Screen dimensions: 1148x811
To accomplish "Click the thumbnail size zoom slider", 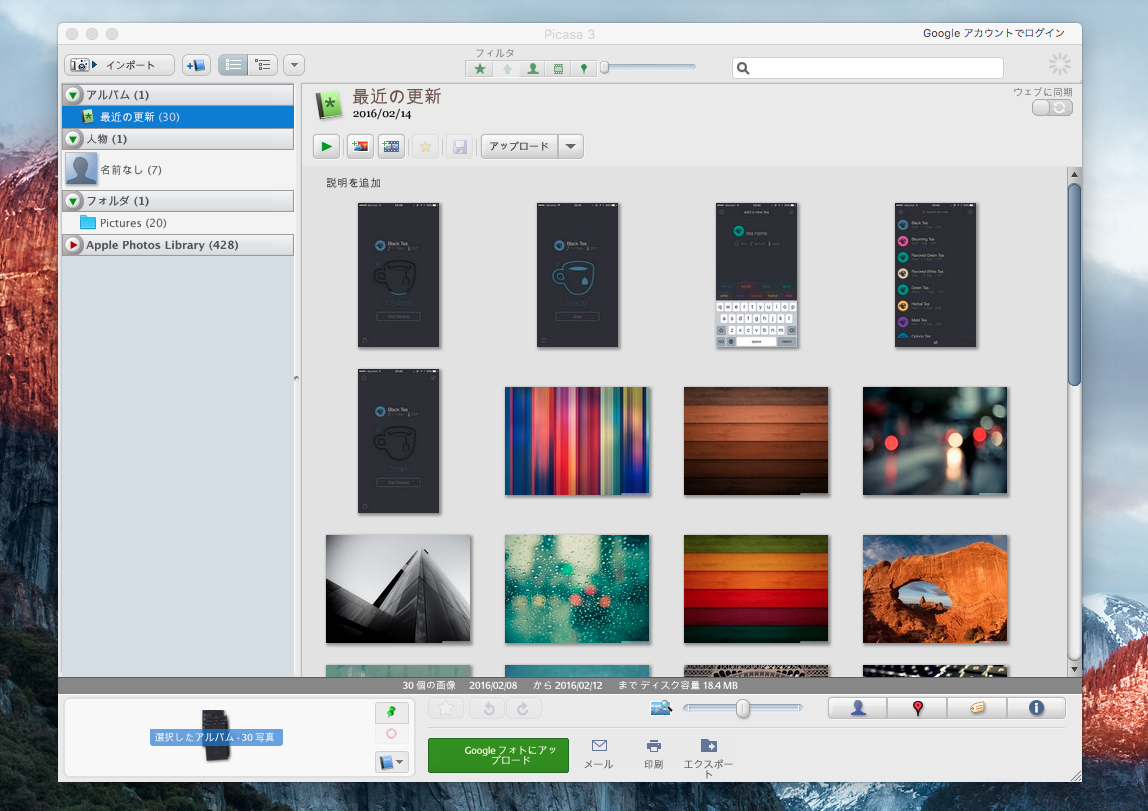I will pos(742,708).
